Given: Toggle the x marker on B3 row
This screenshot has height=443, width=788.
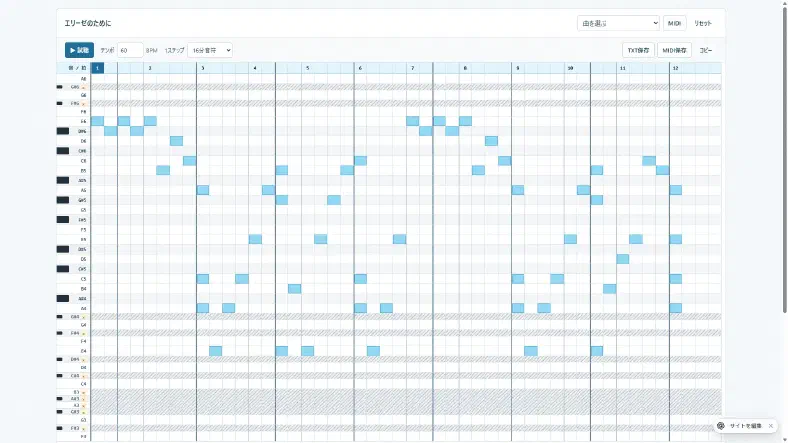Looking at the screenshot, I should [x=84, y=393].
